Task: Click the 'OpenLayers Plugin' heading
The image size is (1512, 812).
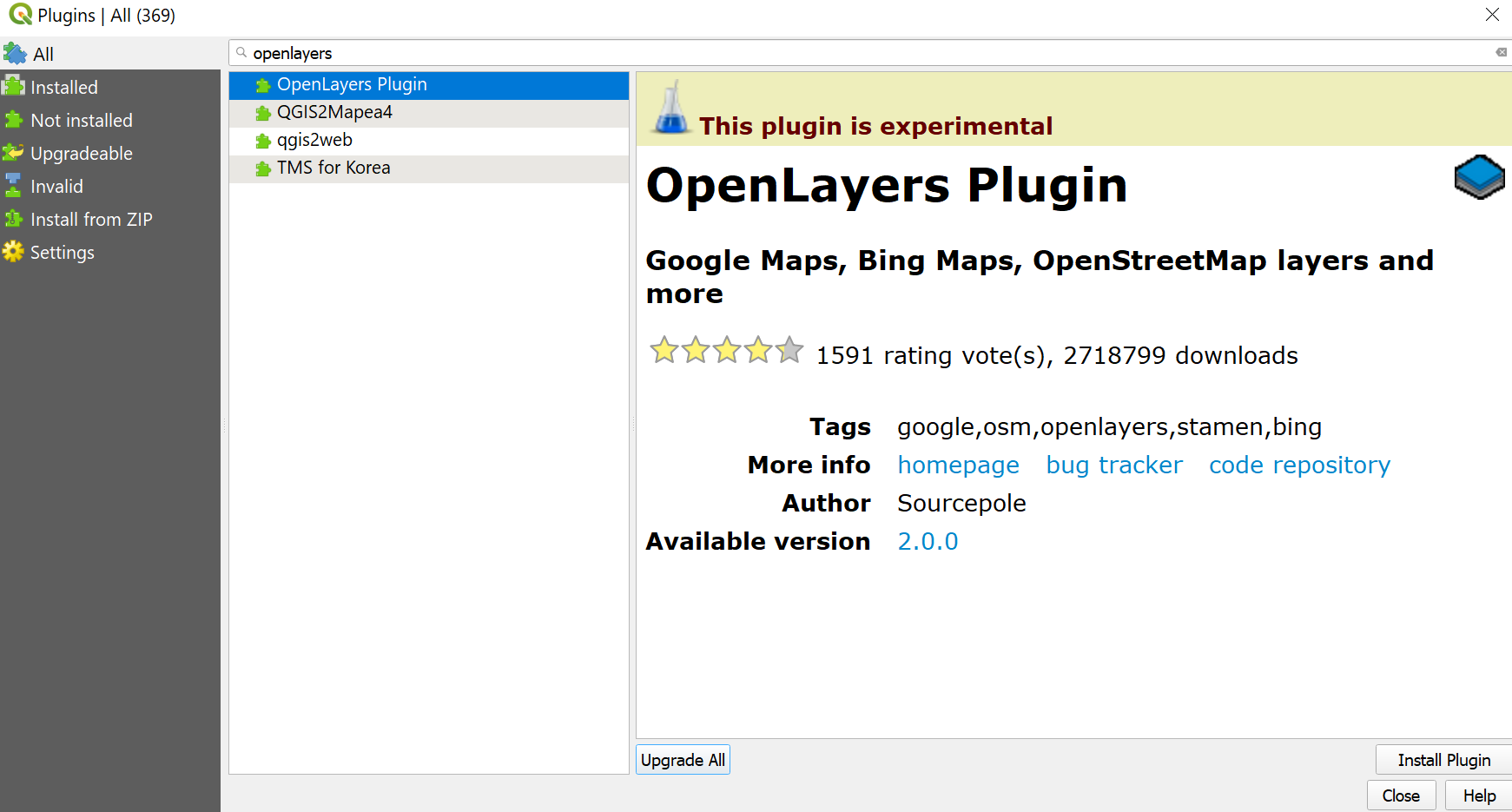Action: coord(887,185)
